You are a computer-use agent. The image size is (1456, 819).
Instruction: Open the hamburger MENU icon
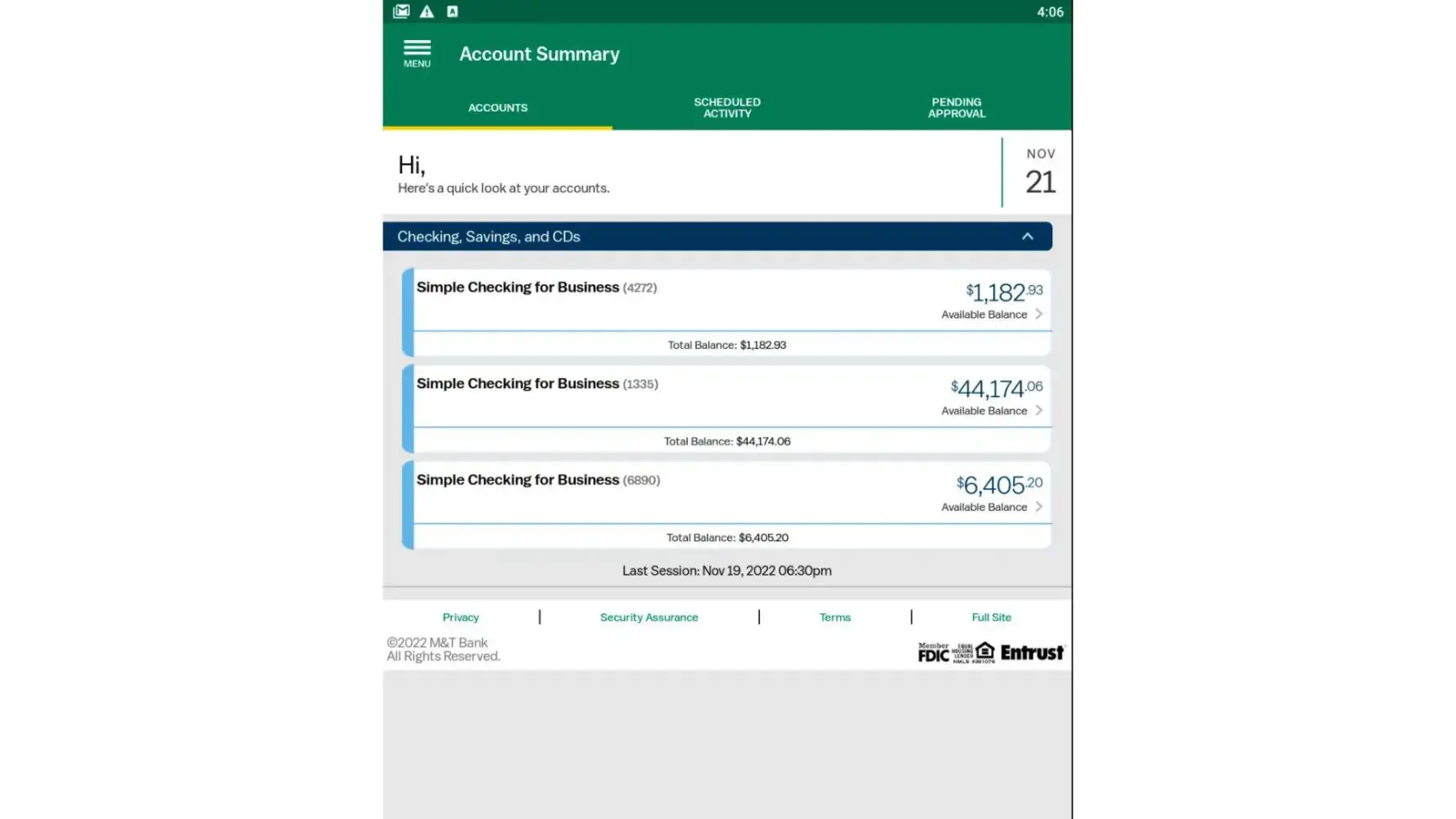[x=417, y=53]
